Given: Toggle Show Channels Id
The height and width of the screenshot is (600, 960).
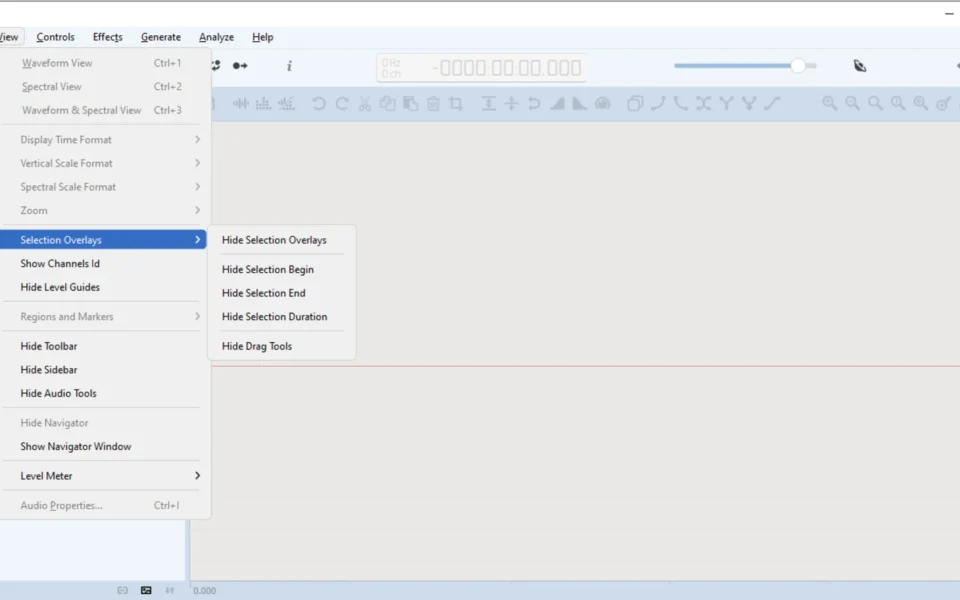Looking at the screenshot, I should coord(103,263).
